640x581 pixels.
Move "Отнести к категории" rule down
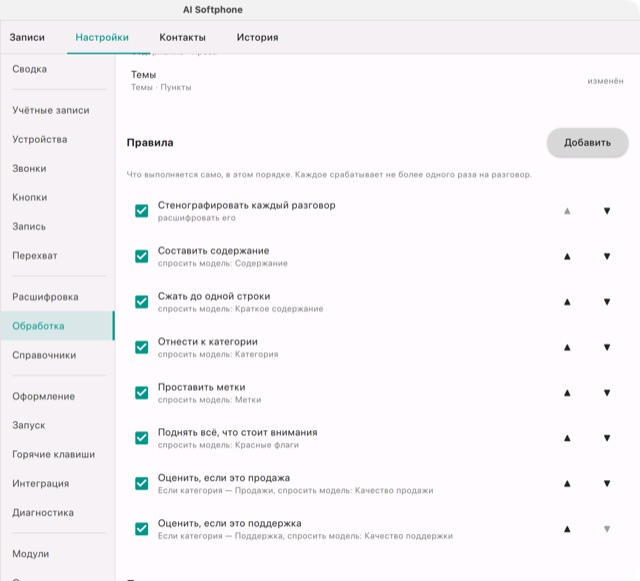click(x=607, y=347)
